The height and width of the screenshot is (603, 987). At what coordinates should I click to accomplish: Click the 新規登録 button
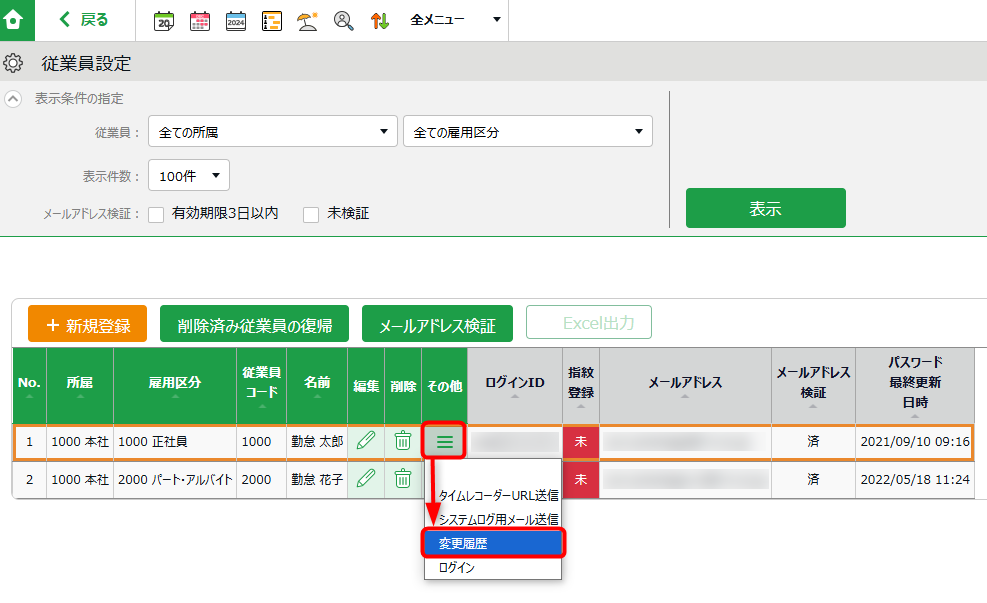pos(87,323)
